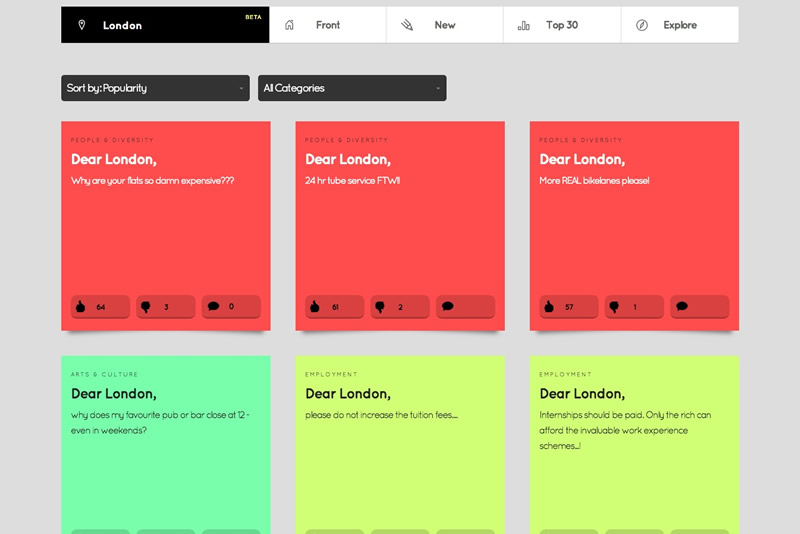Click the Top 30 bar chart icon
Viewport: 800px width, 534px height.
523,26
